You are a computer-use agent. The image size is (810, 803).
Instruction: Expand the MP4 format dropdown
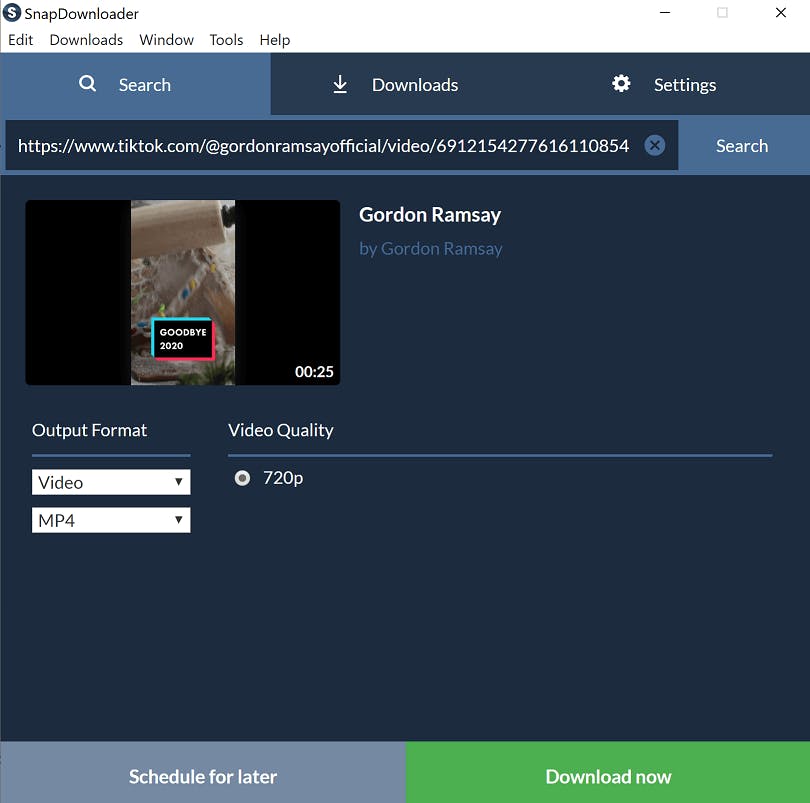point(111,520)
